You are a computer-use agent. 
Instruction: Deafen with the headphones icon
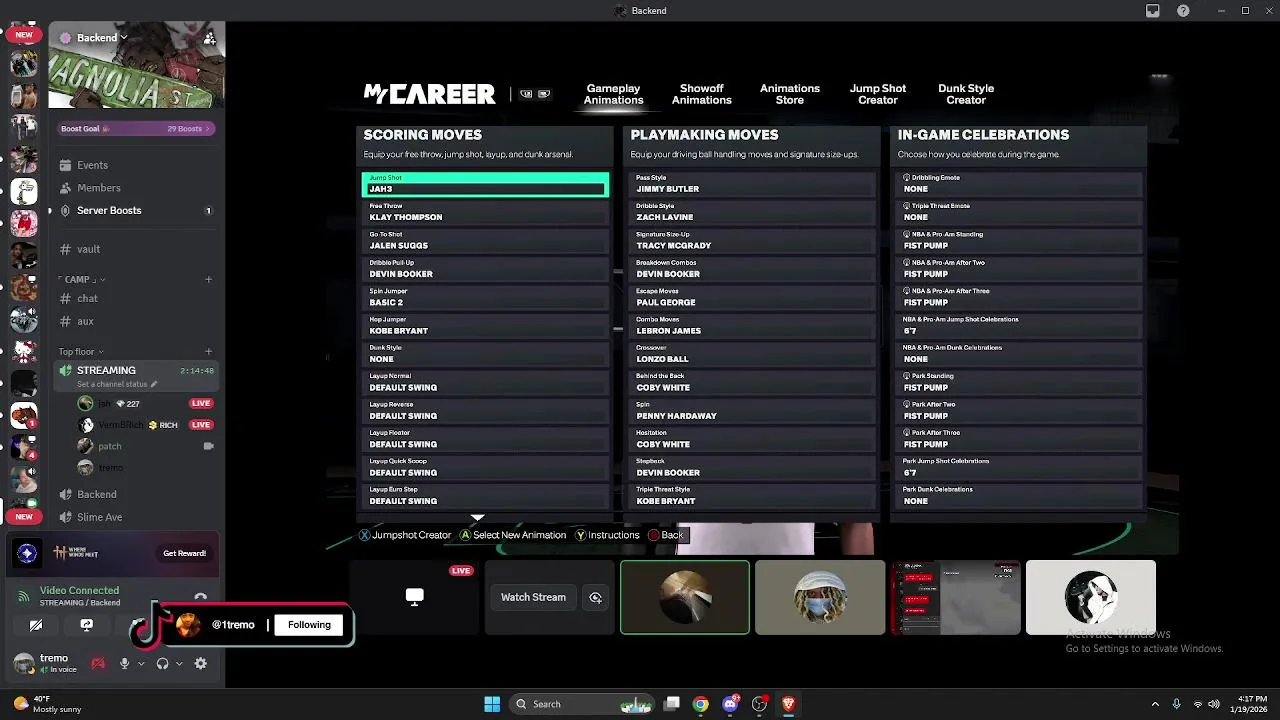coord(162,663)
